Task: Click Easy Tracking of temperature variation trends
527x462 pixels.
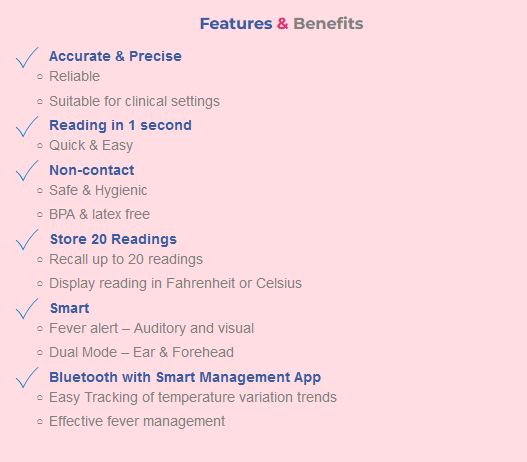Action: pos(193,397)
